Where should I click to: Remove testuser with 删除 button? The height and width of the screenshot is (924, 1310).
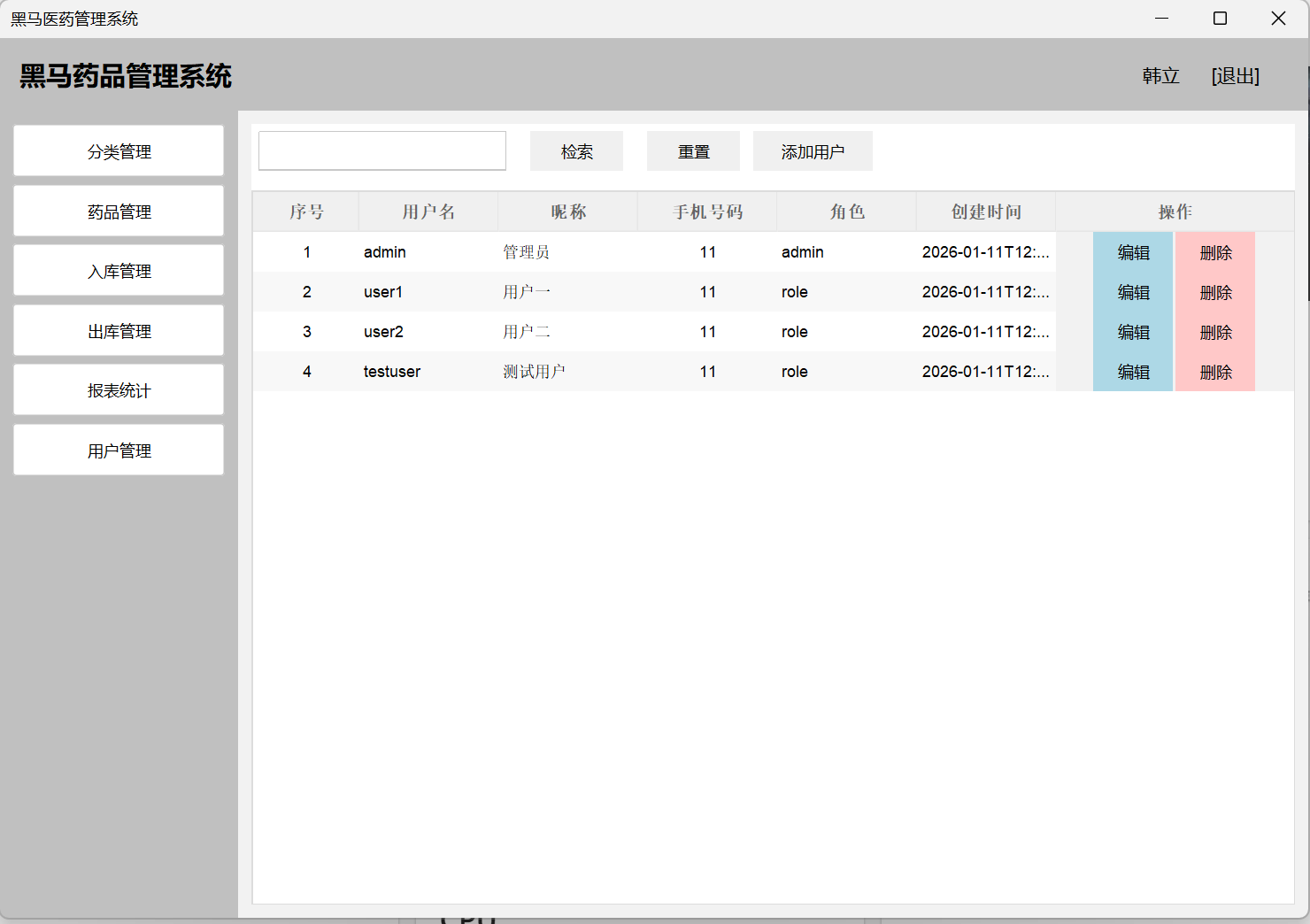coord(1214,372)
